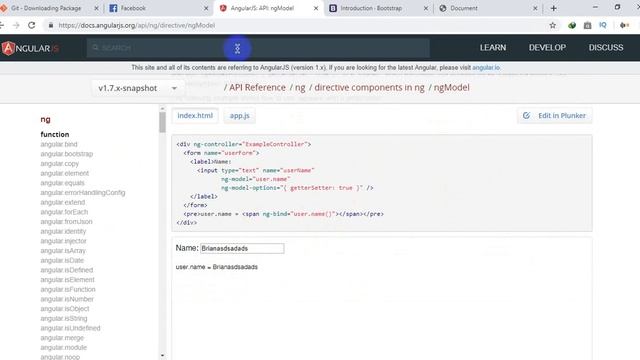Viewport: 640px width, 360px height.
Task: Open angular.isString in sidebar
Action: (64, 319)
